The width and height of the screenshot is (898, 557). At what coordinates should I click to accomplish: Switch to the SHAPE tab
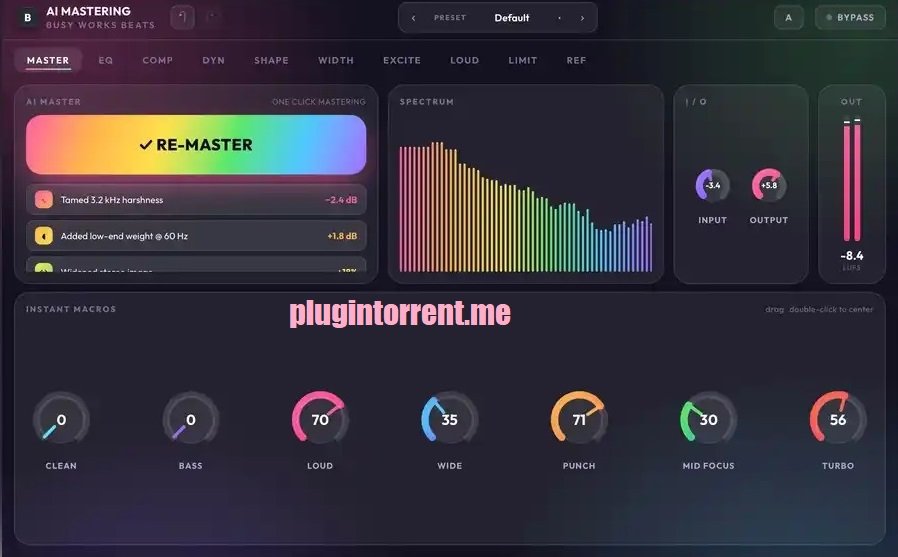point(271,60)
